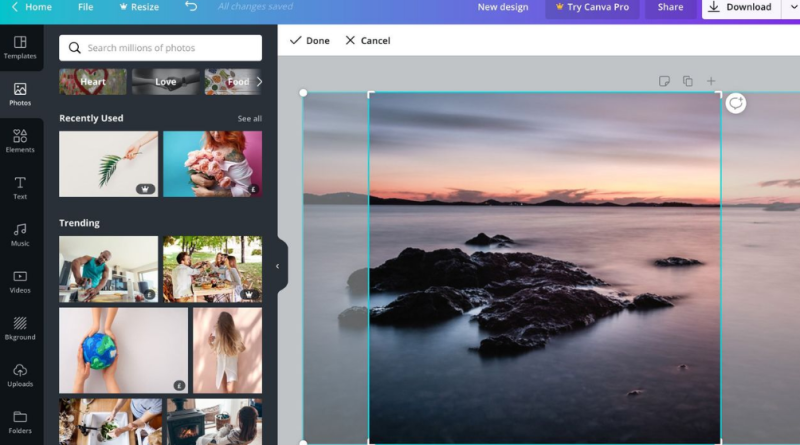
Task: Open the Bkground sidebar panel
Action: (20, 329)
